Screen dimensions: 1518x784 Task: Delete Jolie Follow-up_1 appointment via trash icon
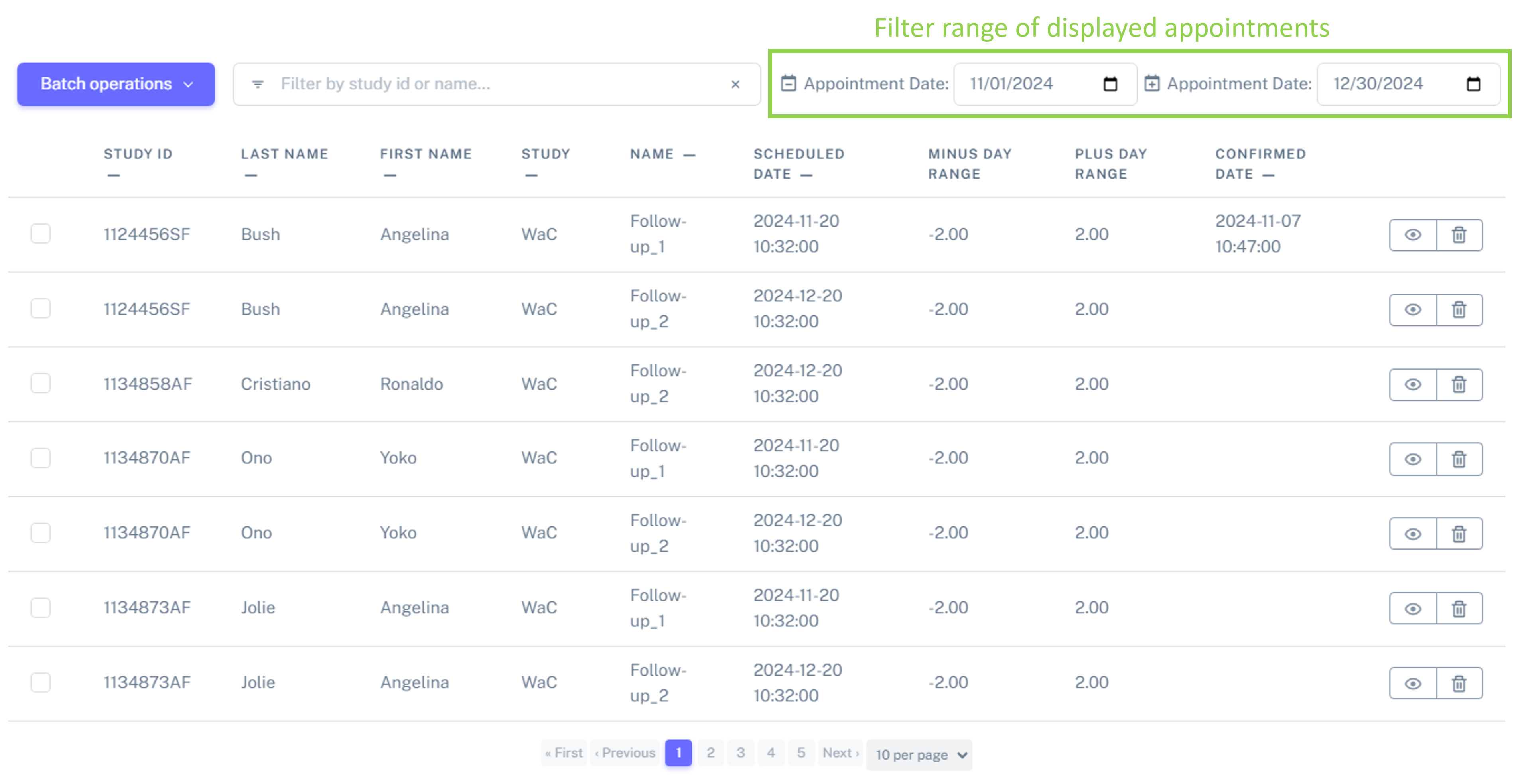[x=1459, y=609]
